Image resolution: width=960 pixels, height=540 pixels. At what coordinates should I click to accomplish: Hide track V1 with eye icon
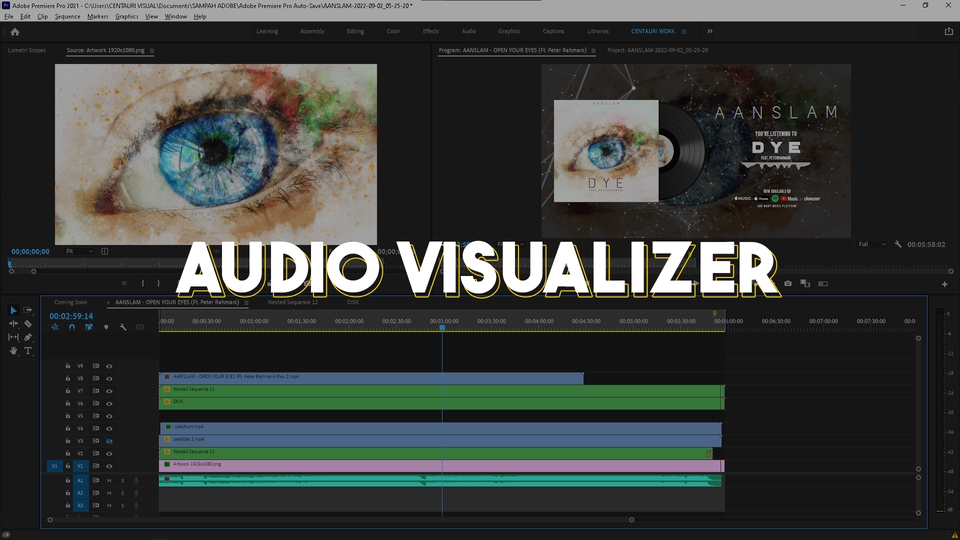(110, 466)
